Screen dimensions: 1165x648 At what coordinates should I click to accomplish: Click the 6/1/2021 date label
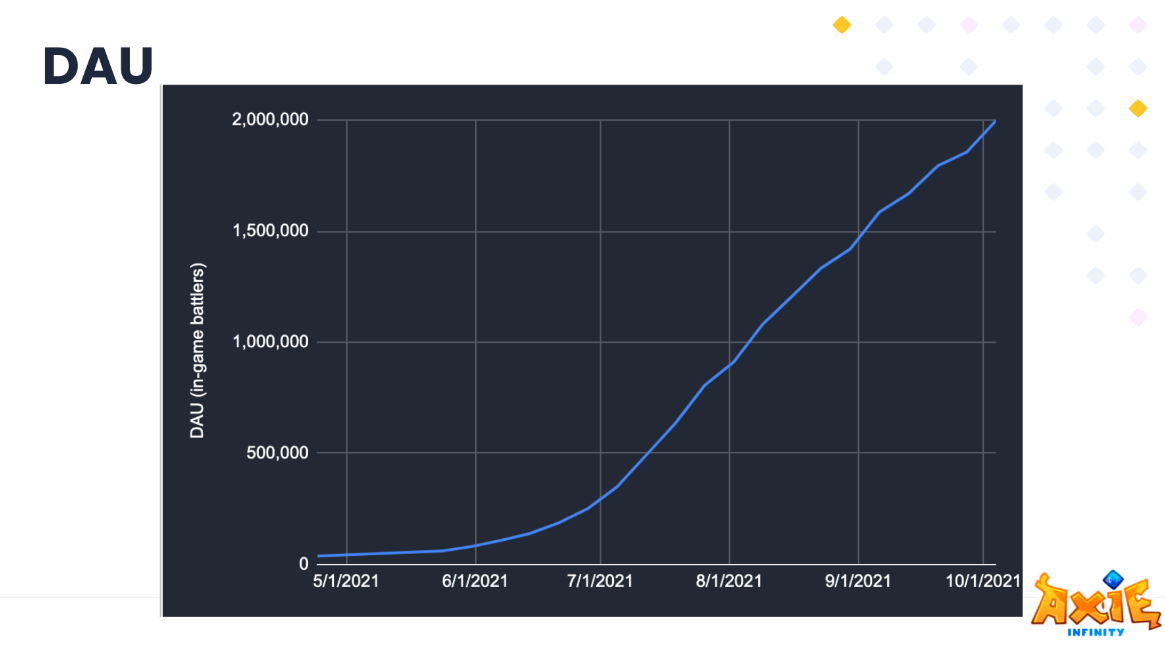475,581
